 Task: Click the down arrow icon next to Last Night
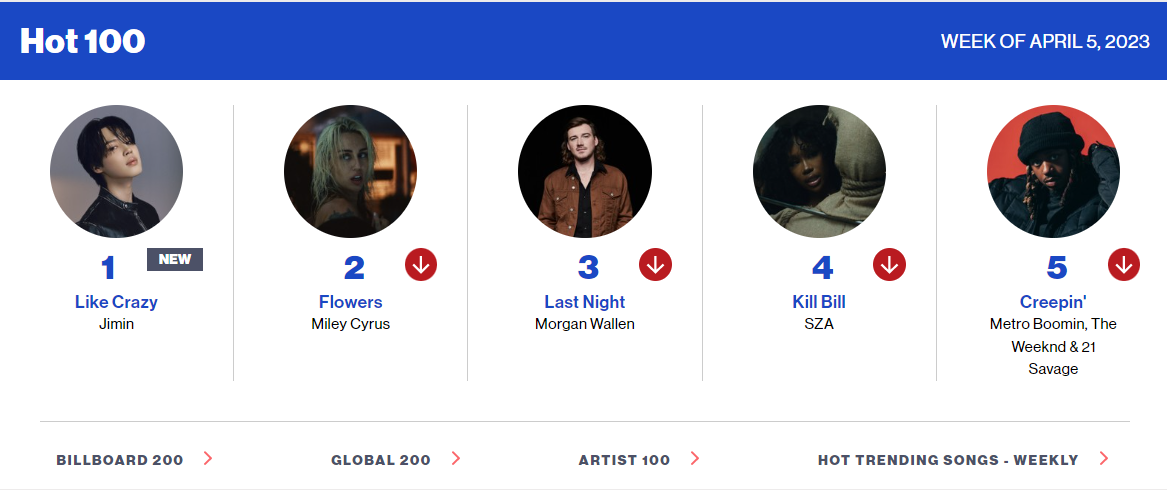tap(655, 265)
